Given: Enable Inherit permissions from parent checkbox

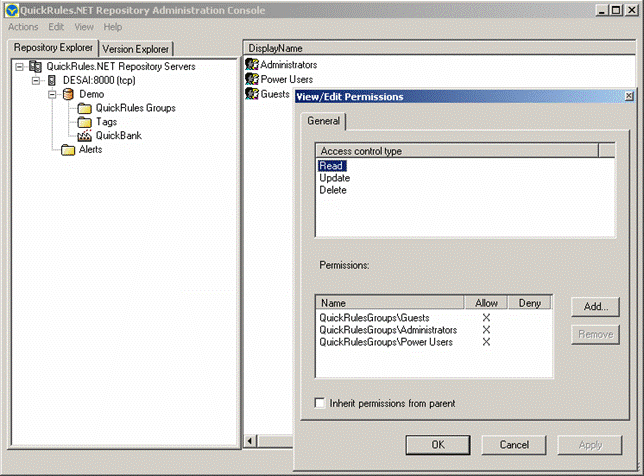Looking at the screenshot, I should [x=320, y=403].
